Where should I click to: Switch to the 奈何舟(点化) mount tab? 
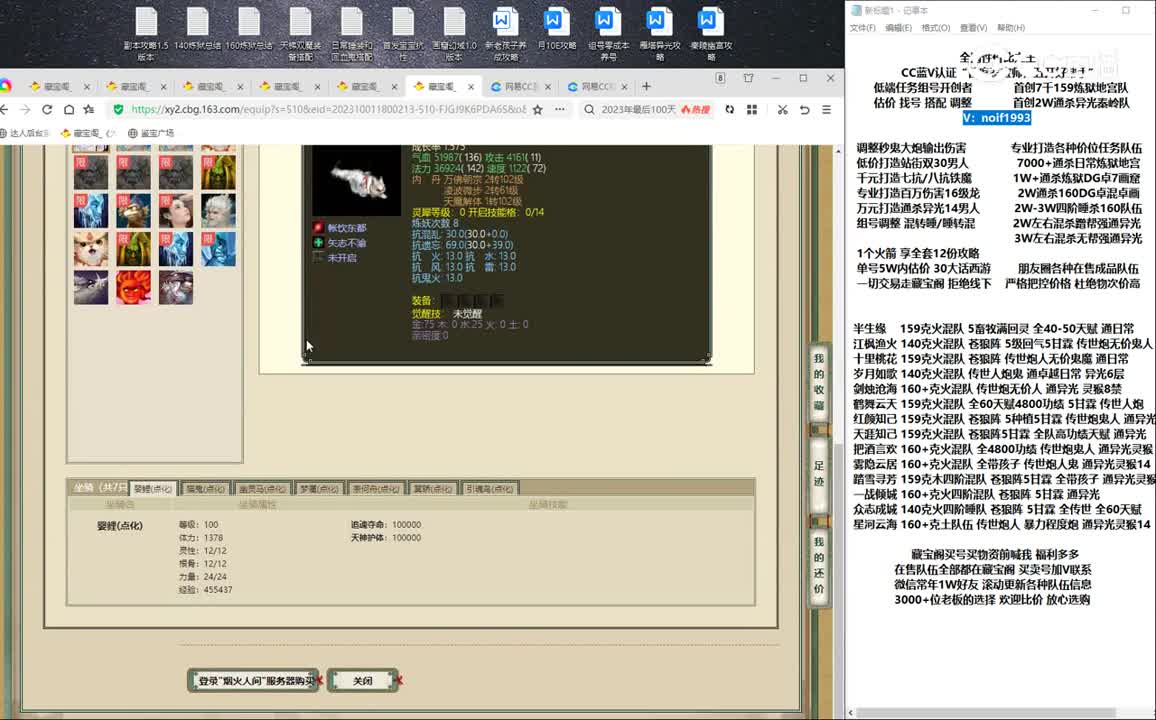[376, 489]
